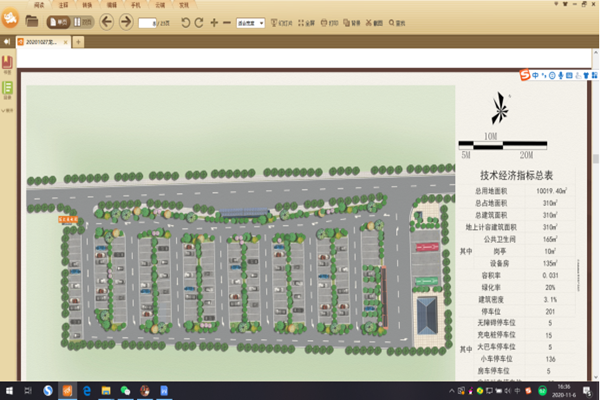This screenshot has height=400, width=600.
Task: Rotate the page clockwise
Action: (x=197, y=21)
